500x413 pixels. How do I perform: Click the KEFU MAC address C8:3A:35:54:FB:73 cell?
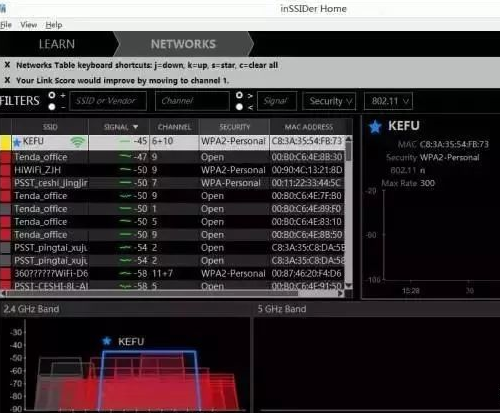307,141
